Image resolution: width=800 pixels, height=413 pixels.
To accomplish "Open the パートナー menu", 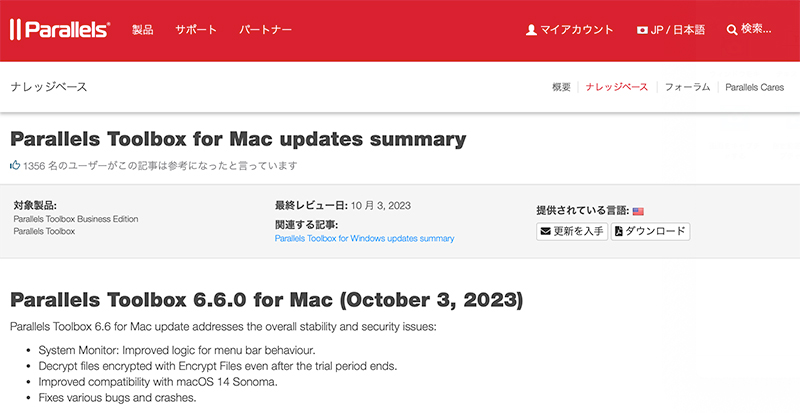I will (265, 30).
